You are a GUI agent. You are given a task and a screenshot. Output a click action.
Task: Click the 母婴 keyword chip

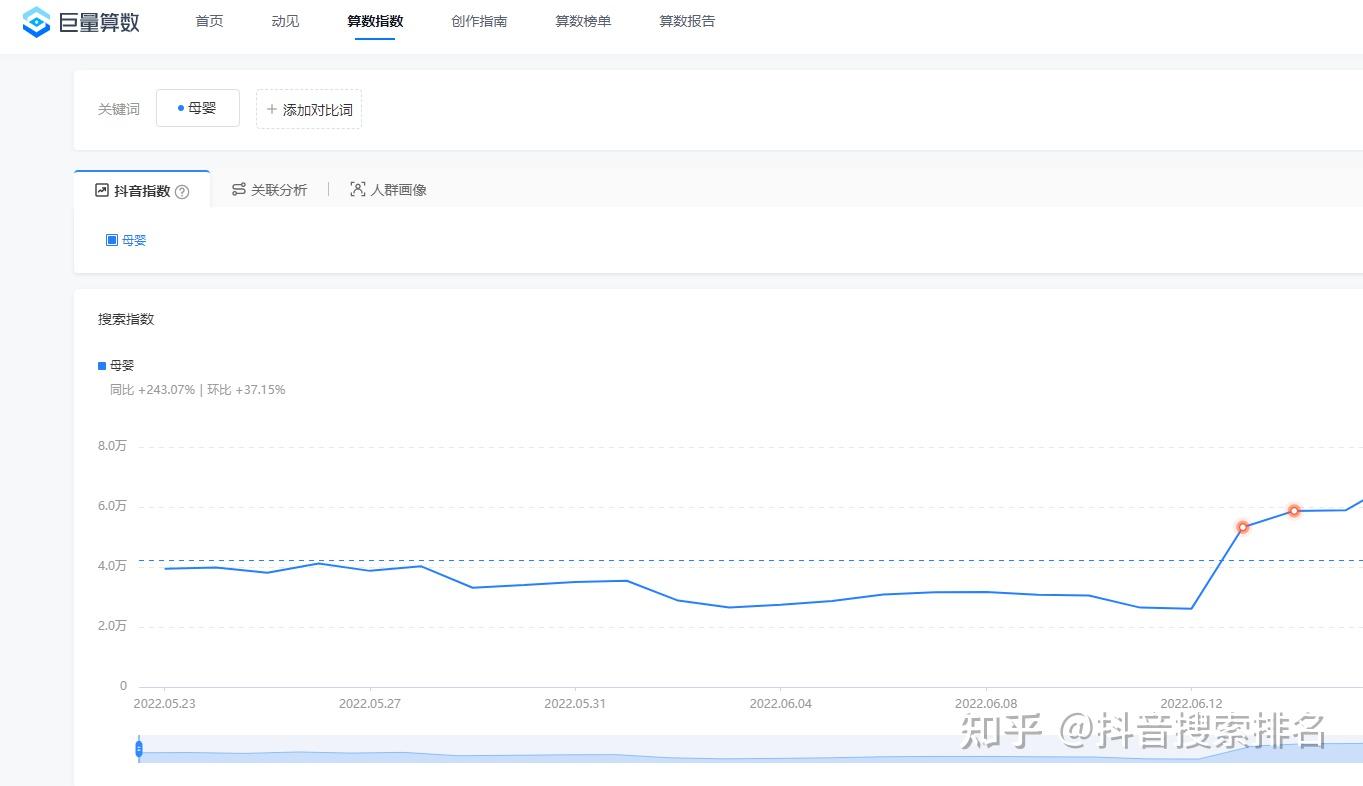(198, 108)
